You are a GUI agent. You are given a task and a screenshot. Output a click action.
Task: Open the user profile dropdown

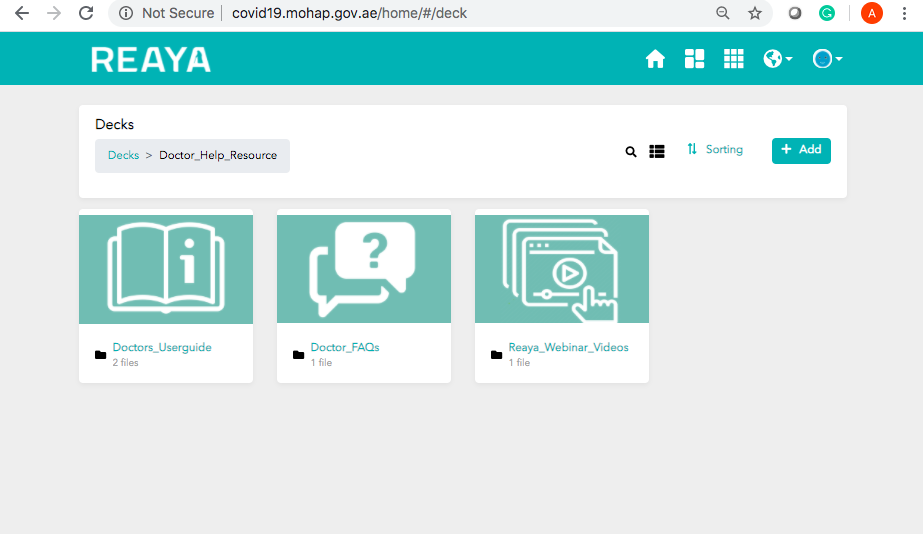coord(826,60)
